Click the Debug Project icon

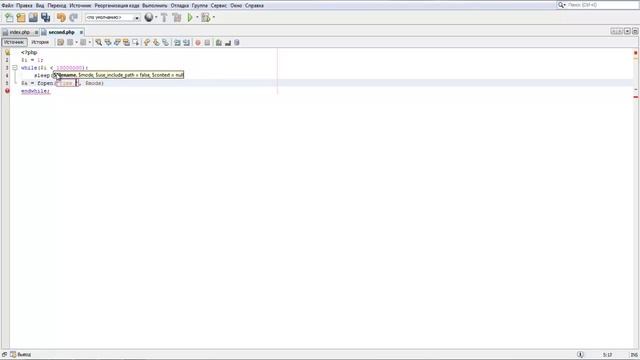click(x=206, y=18)
